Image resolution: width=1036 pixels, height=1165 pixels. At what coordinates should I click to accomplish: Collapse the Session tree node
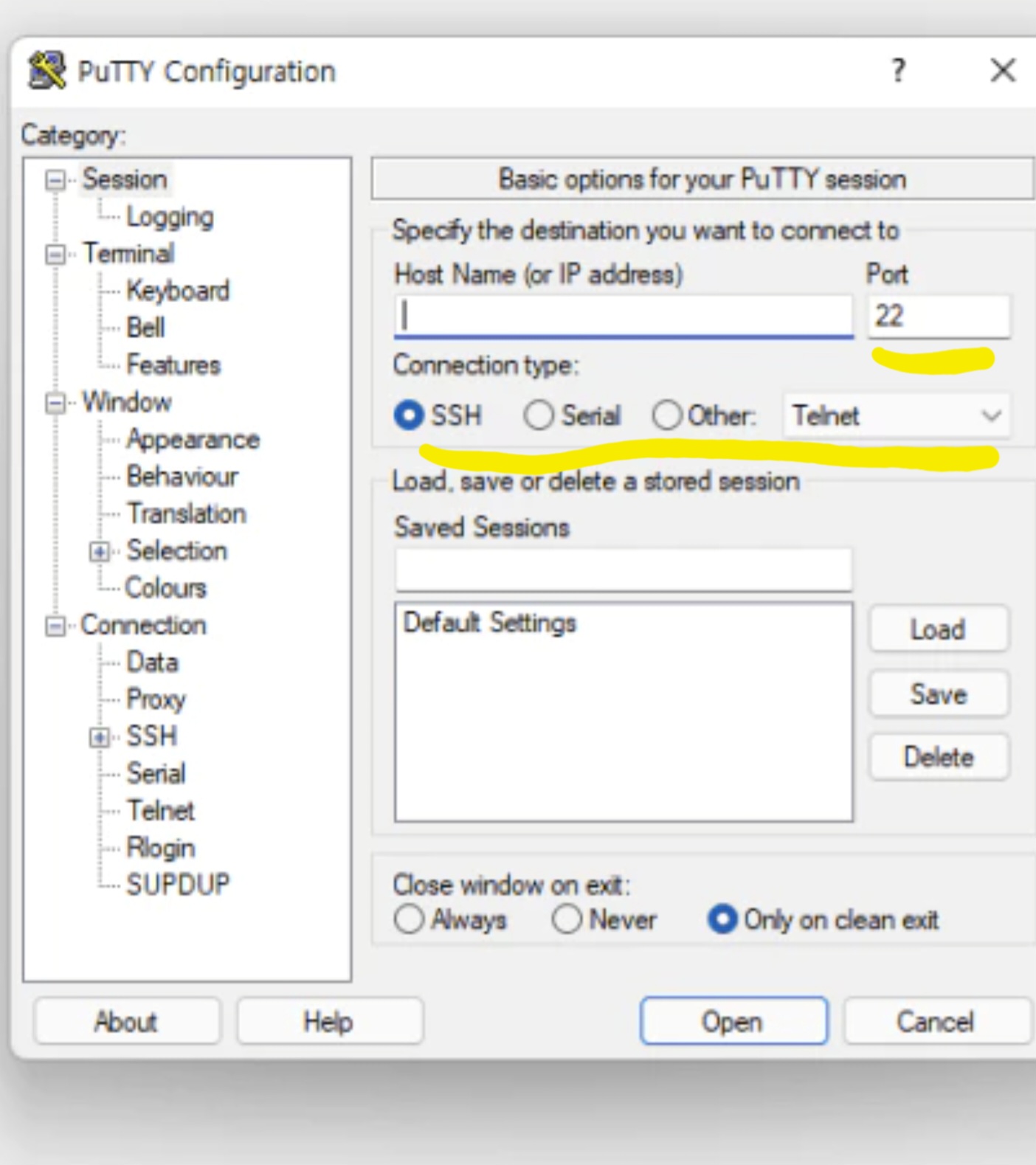coord(55,180)
